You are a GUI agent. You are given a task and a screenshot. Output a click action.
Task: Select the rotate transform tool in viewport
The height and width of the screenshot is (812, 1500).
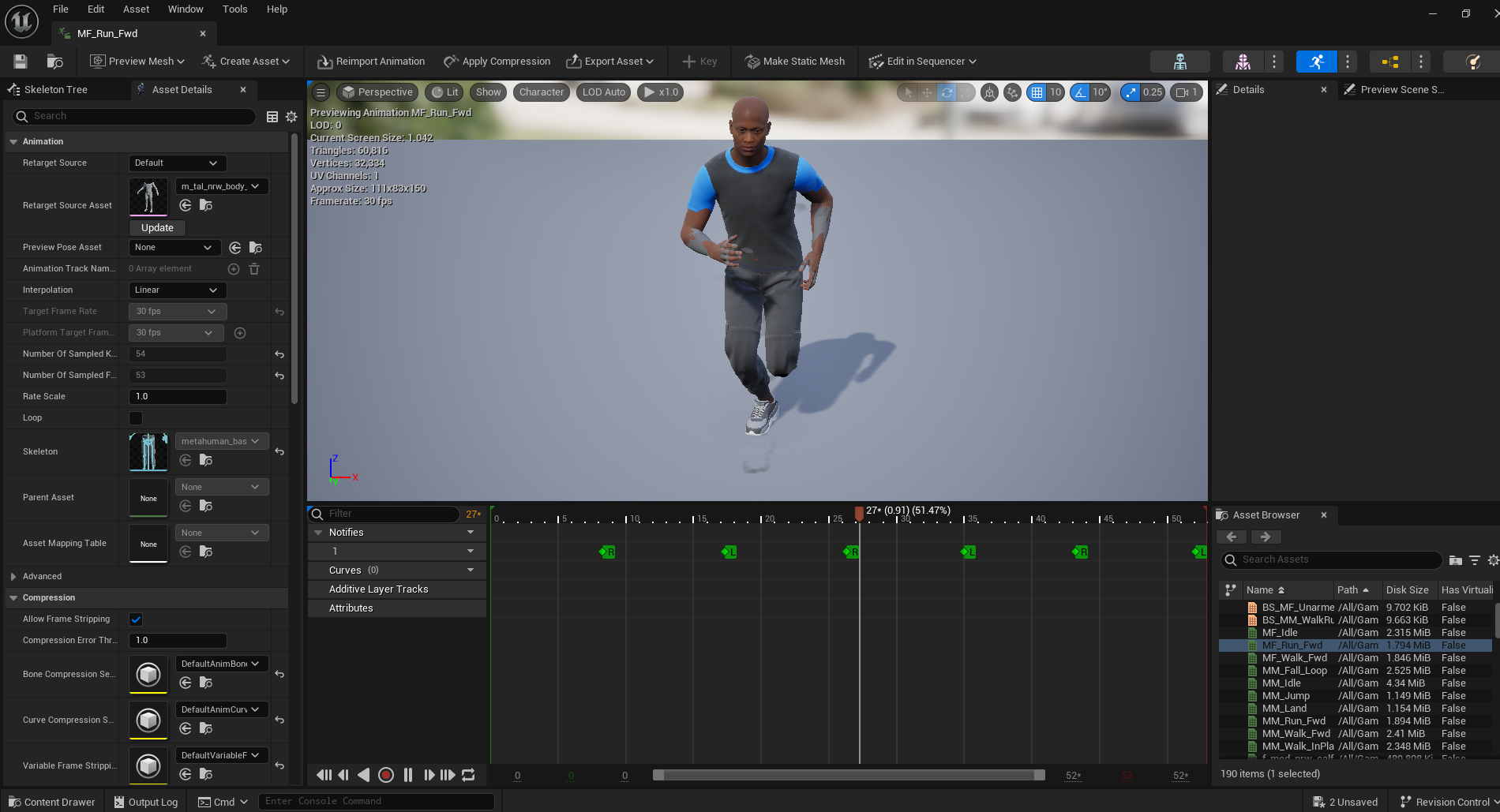(x=946, y=92)
